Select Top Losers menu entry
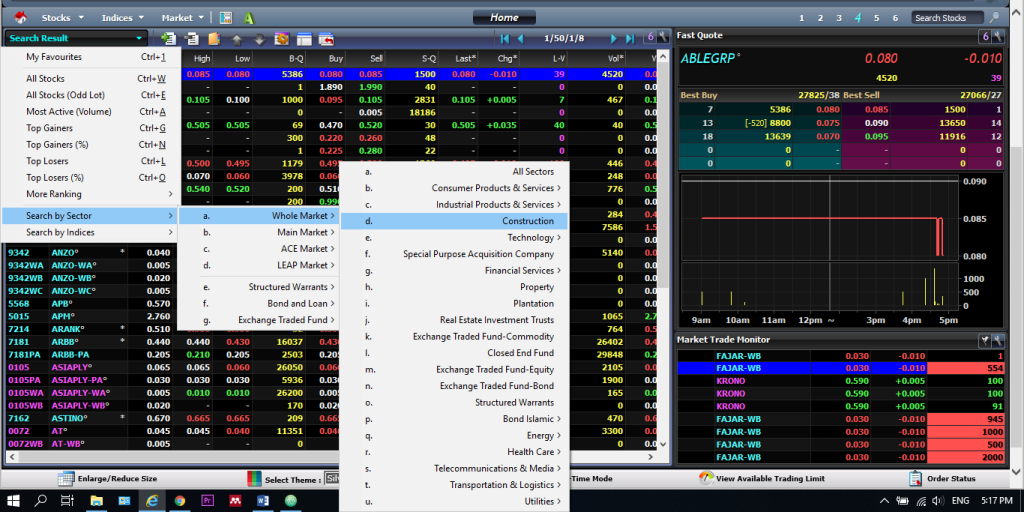Screen dimensions: 1024x512 (90, 161)
